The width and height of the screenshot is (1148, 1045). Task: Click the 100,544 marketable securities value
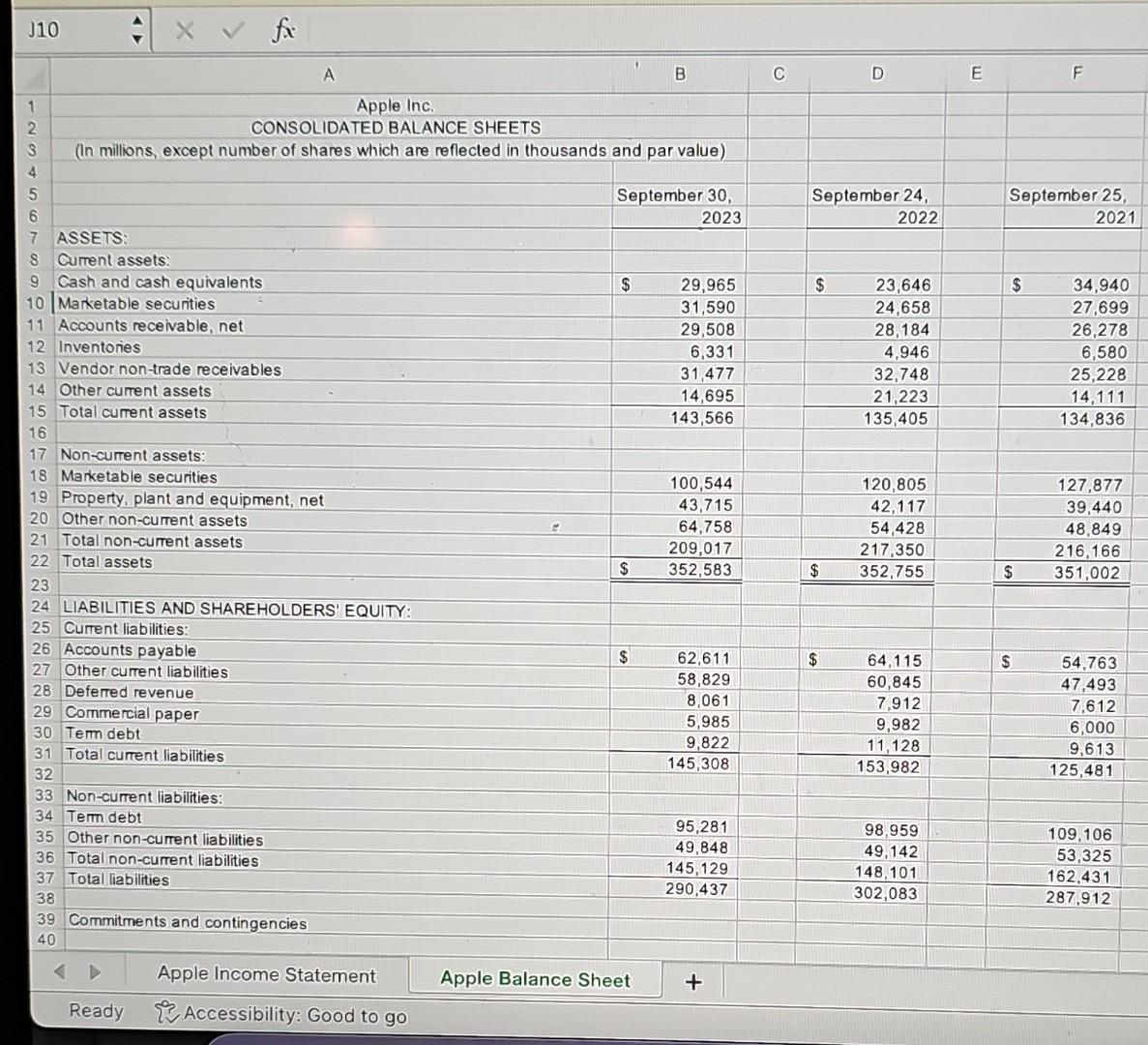(700, 484)
